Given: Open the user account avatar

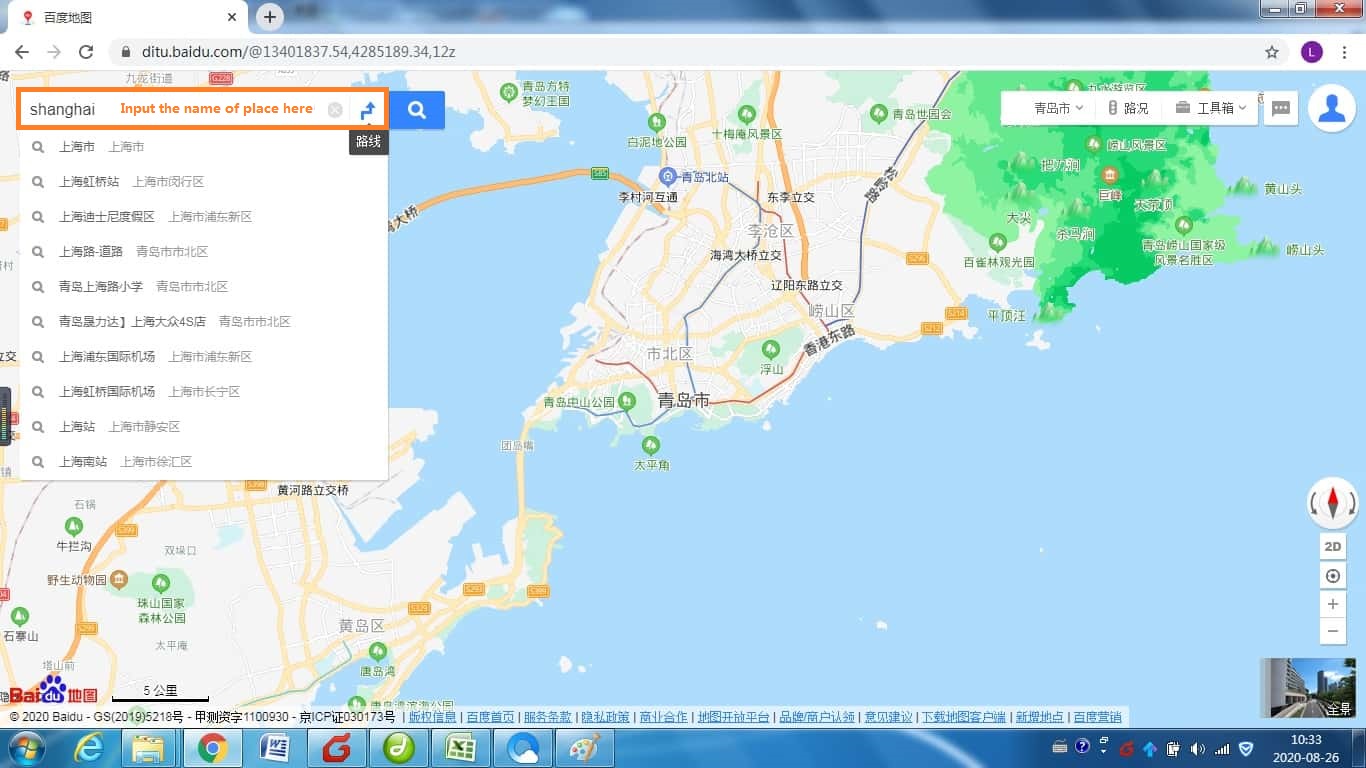Looking at the screenshot, I should click(x=1332, y=108).
